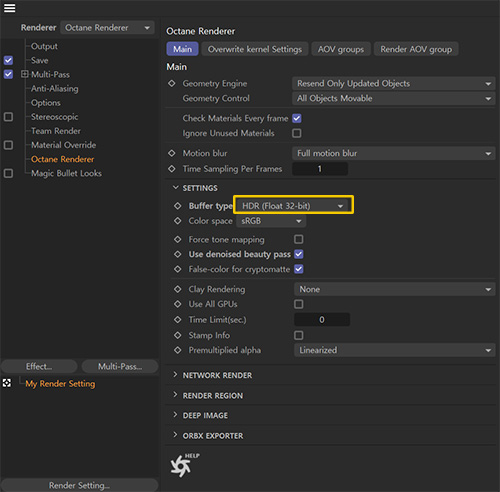Open Geometry Control dropdown
Viewport: 500px width, 492px height.
pos(394,98)
